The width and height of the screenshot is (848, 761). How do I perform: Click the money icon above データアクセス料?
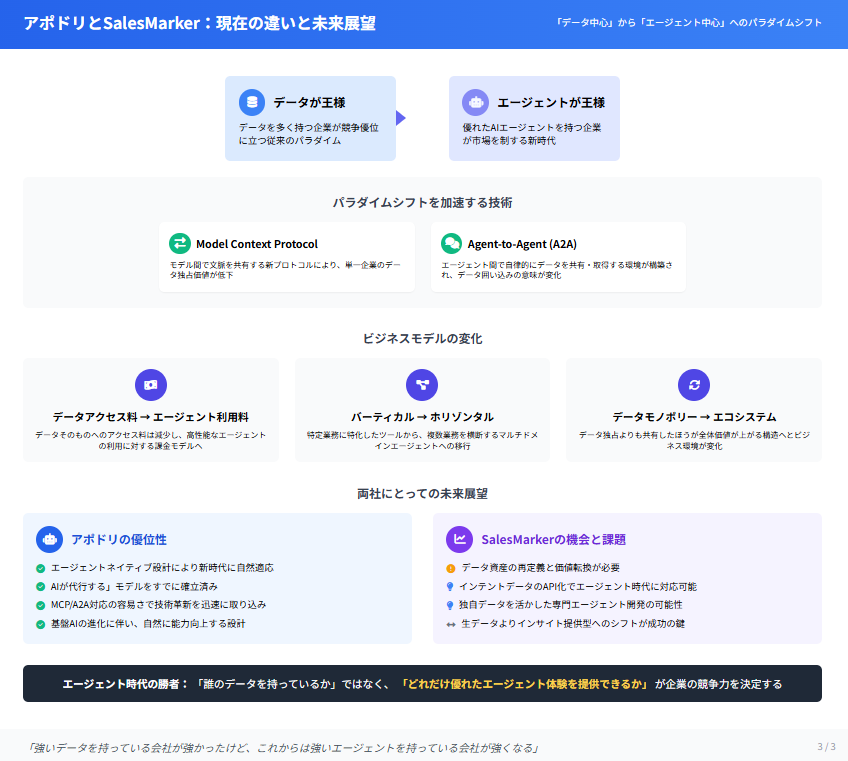[x=151, y=385]
